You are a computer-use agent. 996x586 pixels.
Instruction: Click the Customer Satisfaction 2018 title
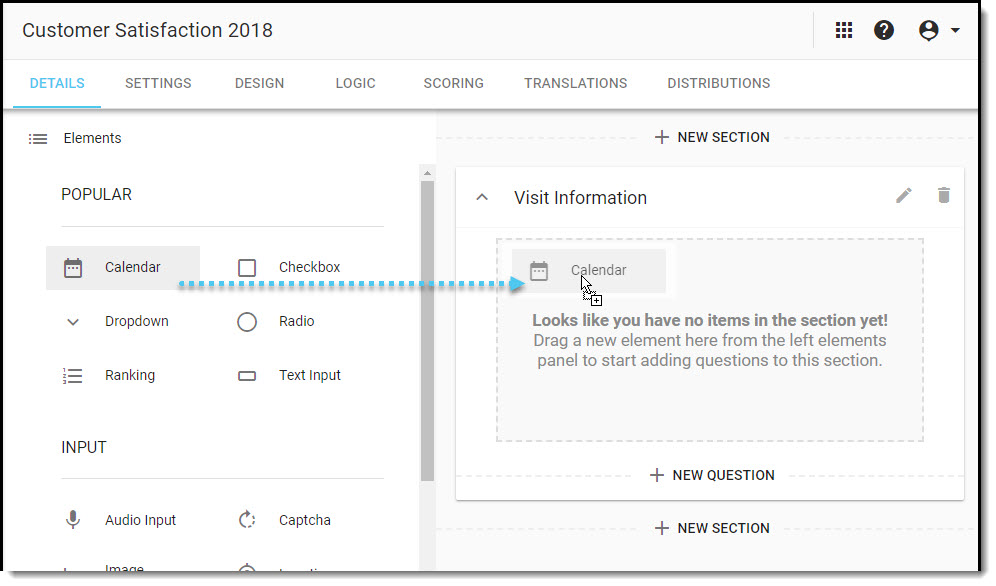click(x=147, y=30)
